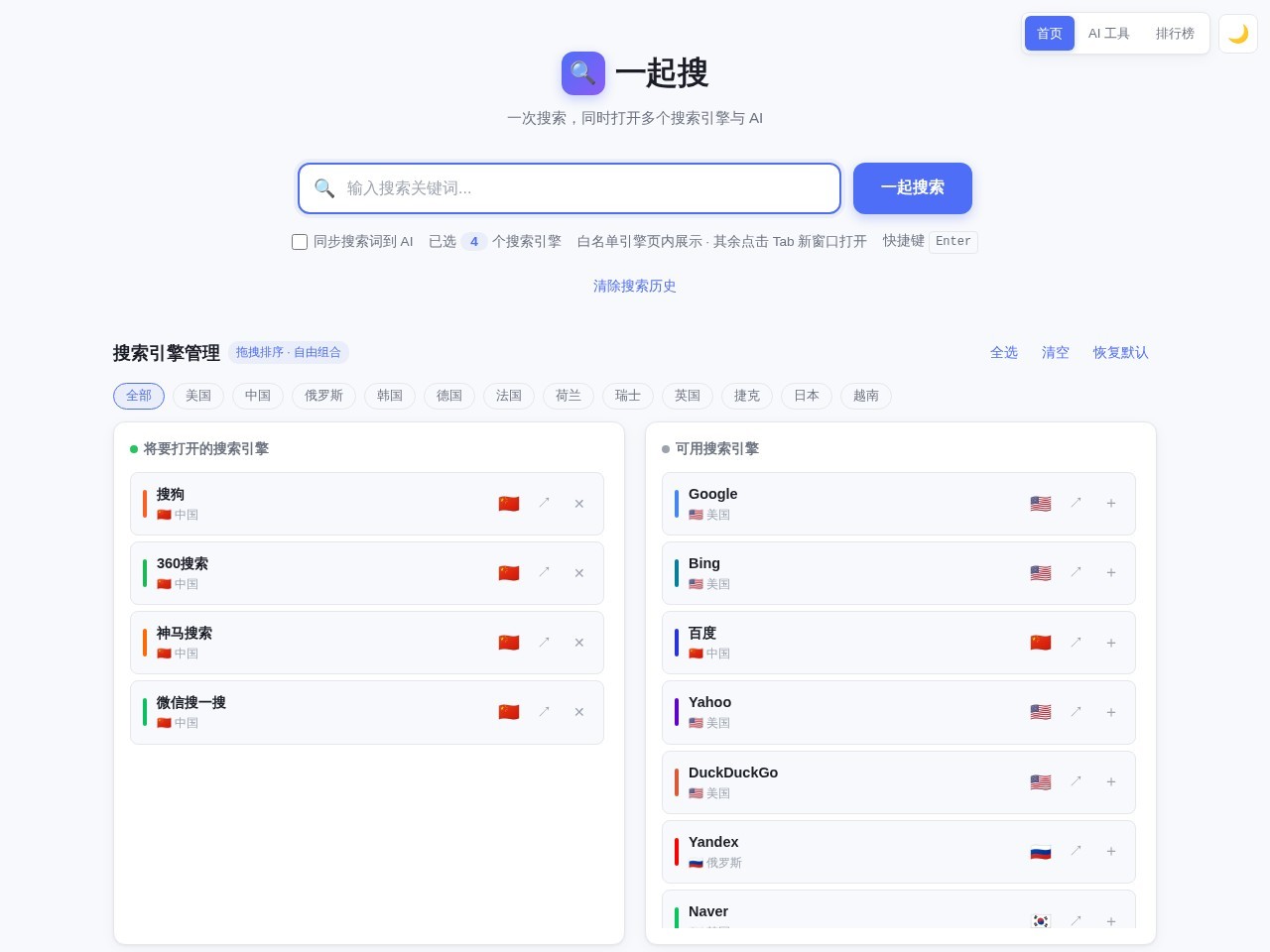Filter engines by 英国
Image resolution: width=1270 pixels, height=952 pixels.
688,396
